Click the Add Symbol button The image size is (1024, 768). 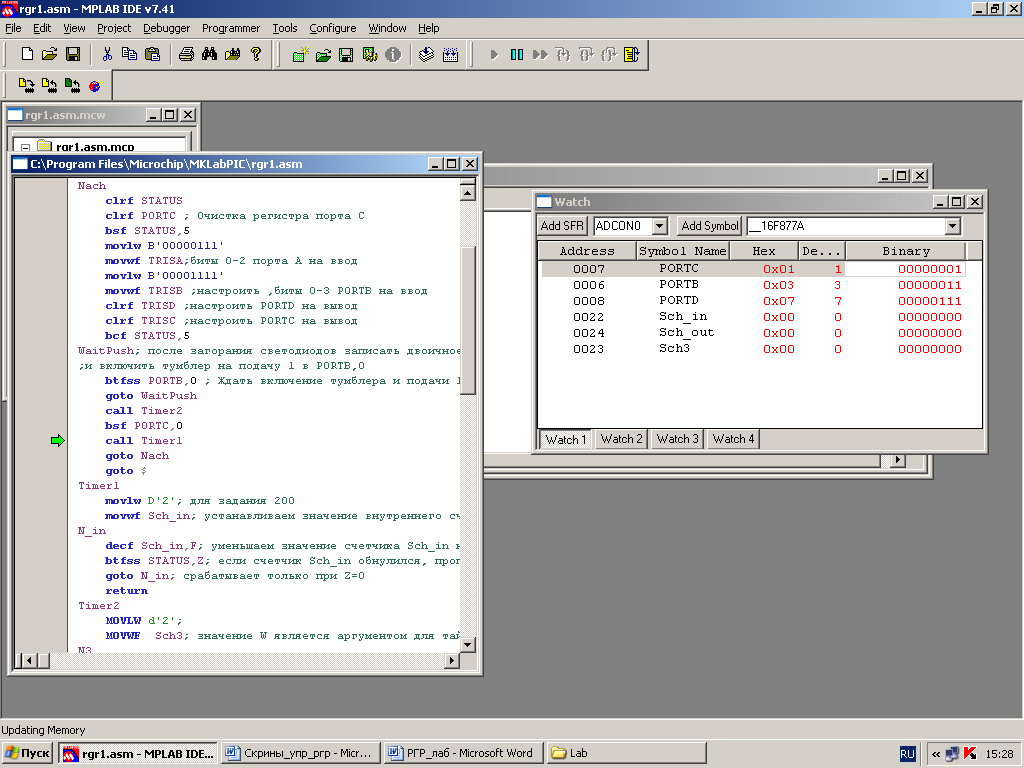coord(709,226)
